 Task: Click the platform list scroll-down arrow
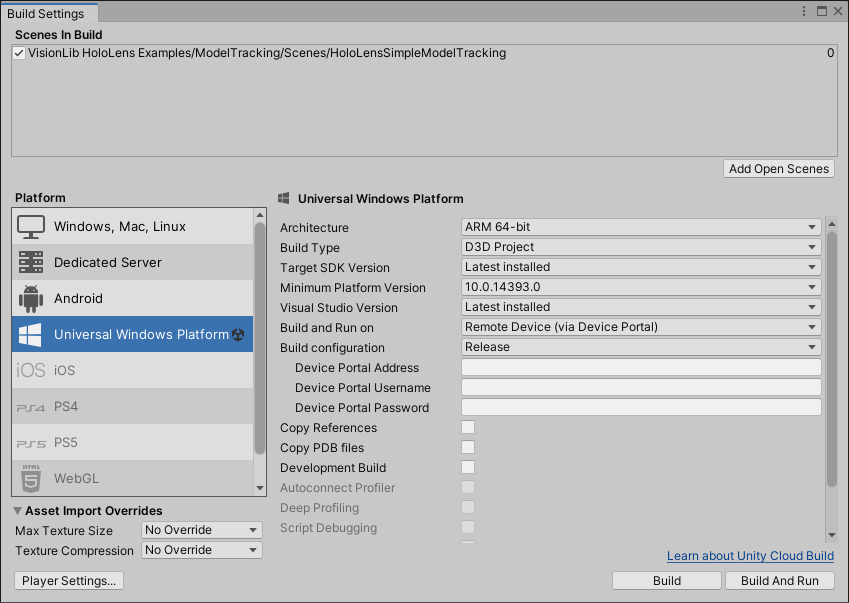point(260,488)
